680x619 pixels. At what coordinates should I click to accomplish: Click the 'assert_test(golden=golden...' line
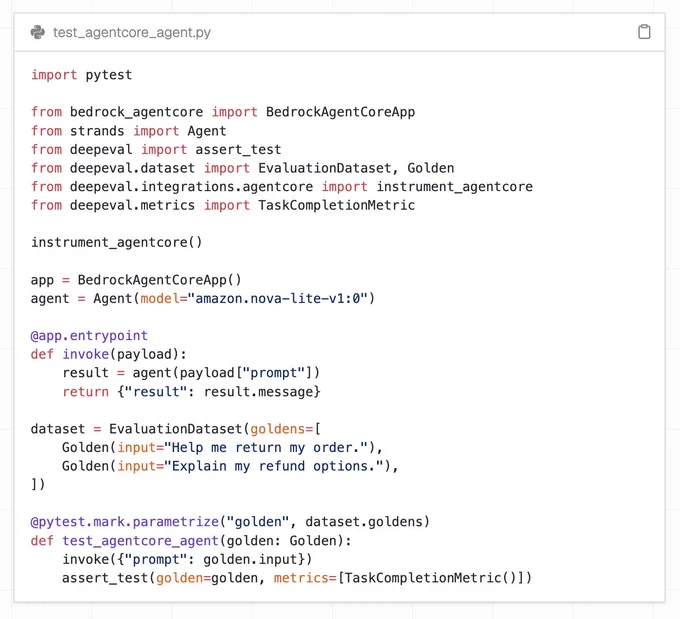[297, 578]
